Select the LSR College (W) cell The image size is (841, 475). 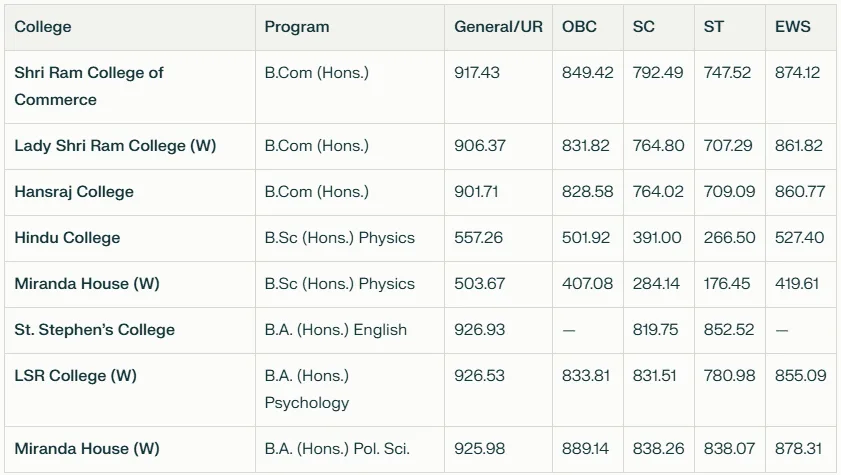tap(130, 390)
